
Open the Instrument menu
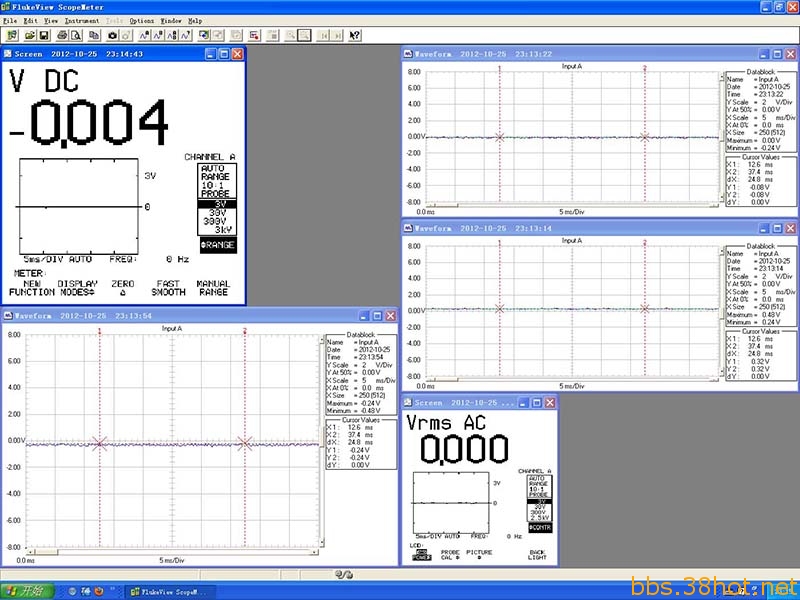coord(82,21)
